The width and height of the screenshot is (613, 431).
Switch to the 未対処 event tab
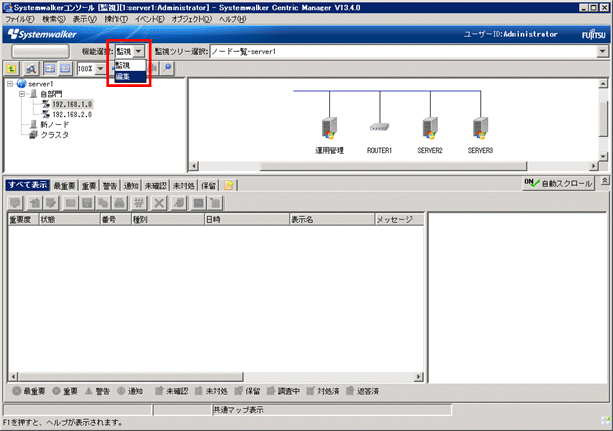click(x=184, y=186)
